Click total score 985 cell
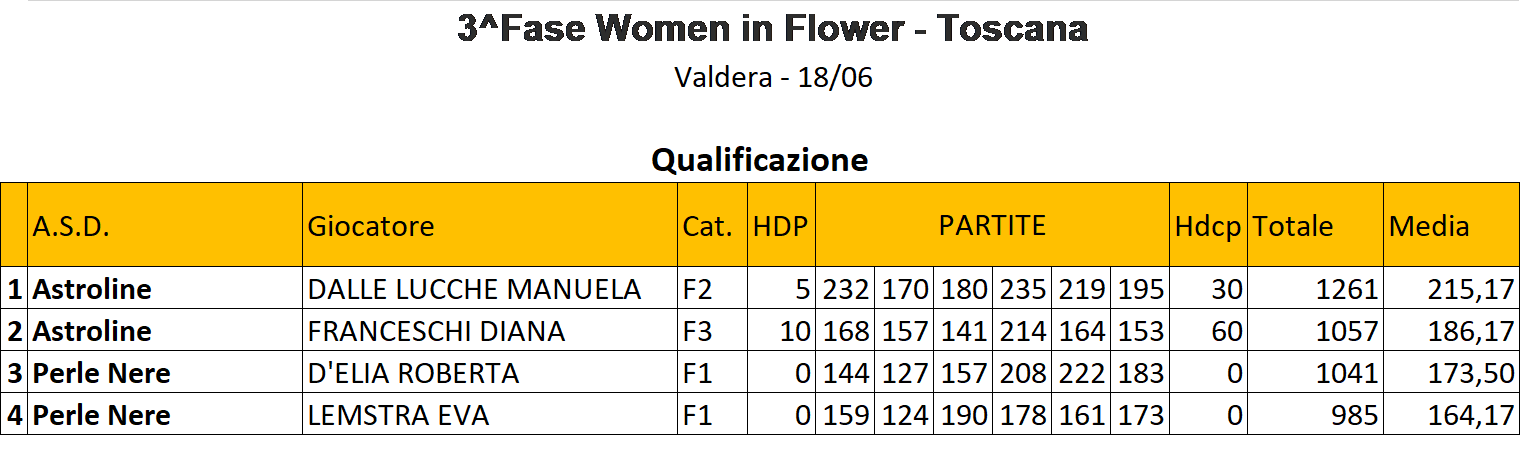Screen dimensions: 1521x474 (1316, 414)
